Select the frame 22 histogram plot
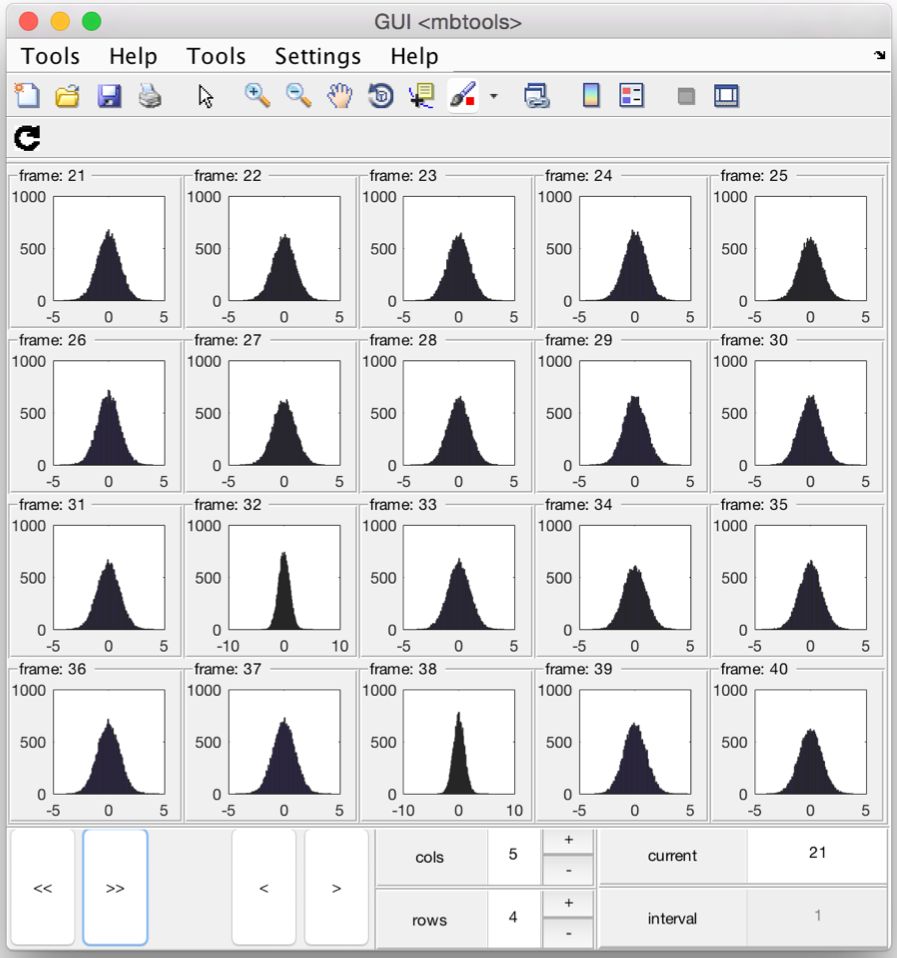Viewport: 897px width, 958px height. [x=284, y=248]
